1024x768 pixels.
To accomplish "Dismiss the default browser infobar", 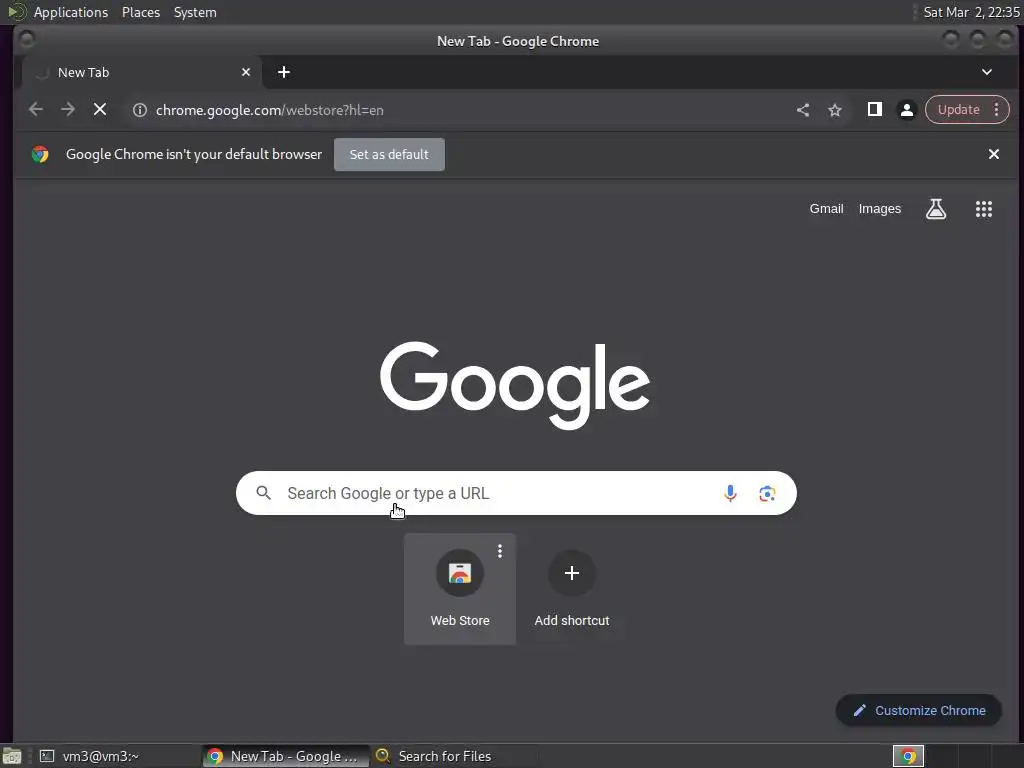I will point(994,154).
